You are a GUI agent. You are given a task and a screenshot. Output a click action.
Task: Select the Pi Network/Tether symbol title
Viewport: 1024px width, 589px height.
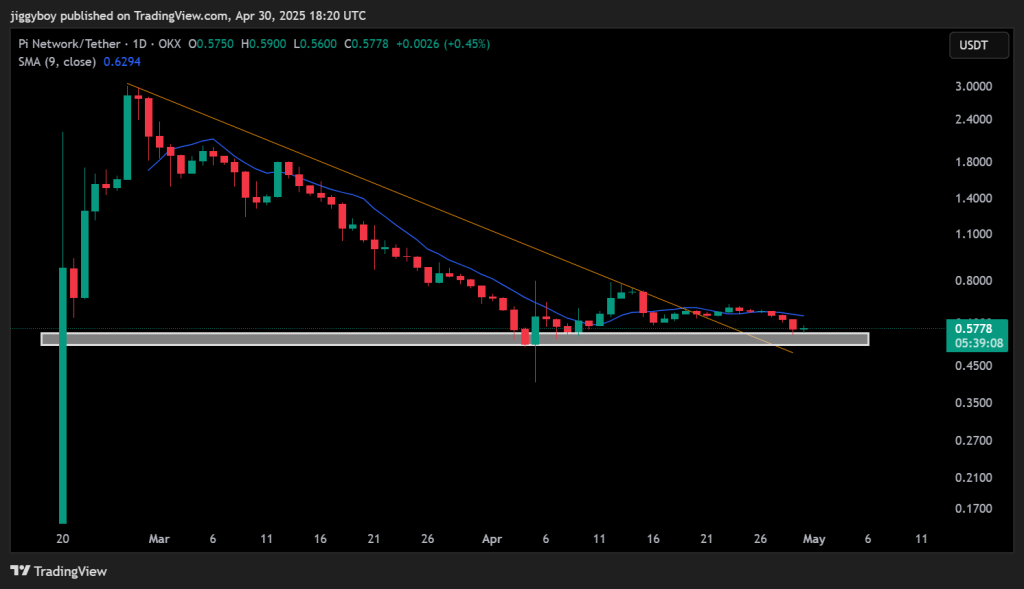coord(69,44)
